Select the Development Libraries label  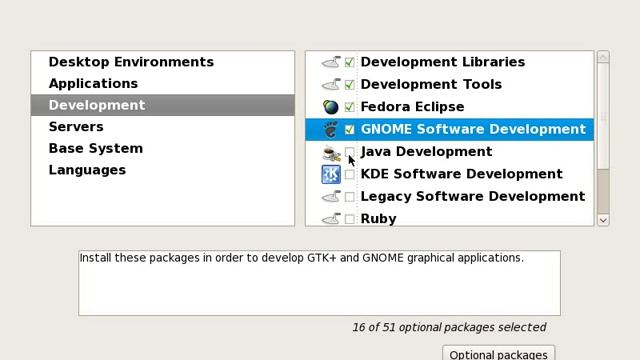pos(442,62)
